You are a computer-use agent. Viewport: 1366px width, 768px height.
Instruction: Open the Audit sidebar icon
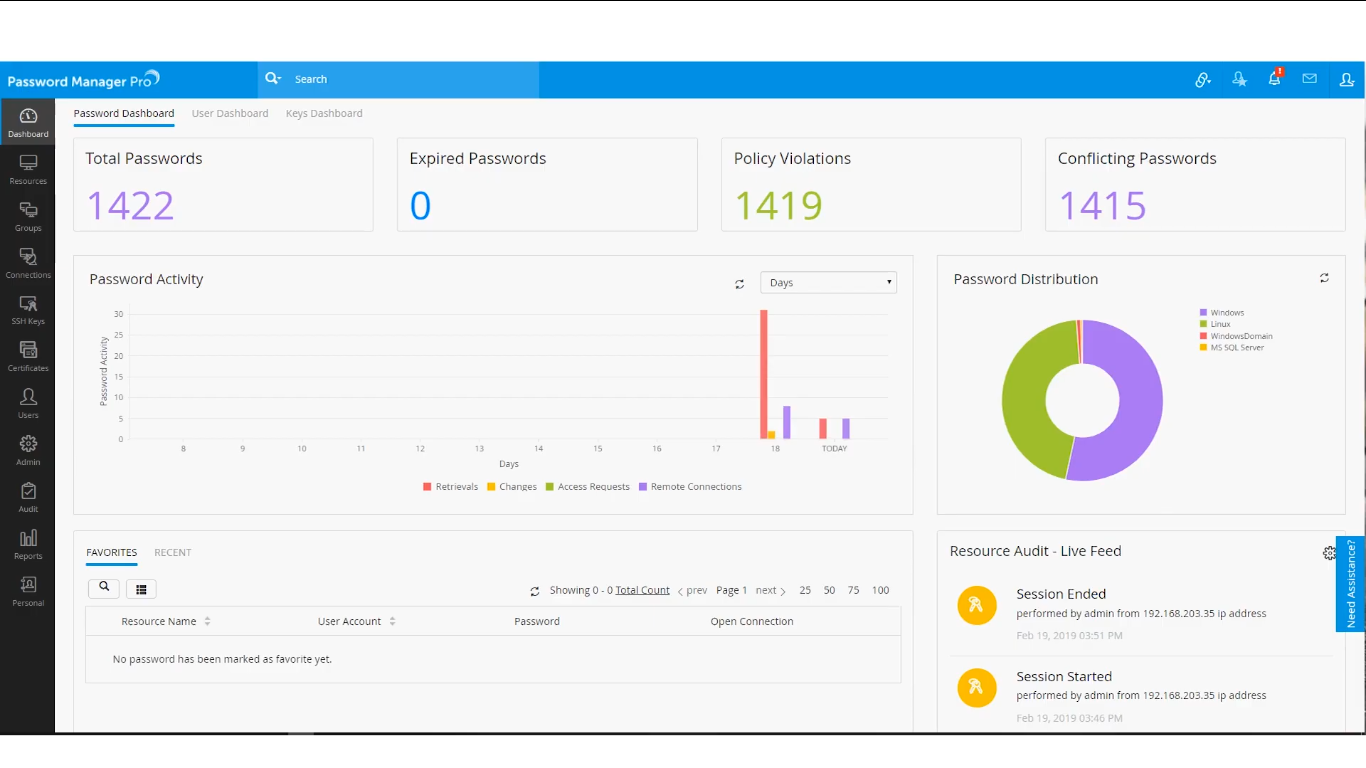coord(28,498)
